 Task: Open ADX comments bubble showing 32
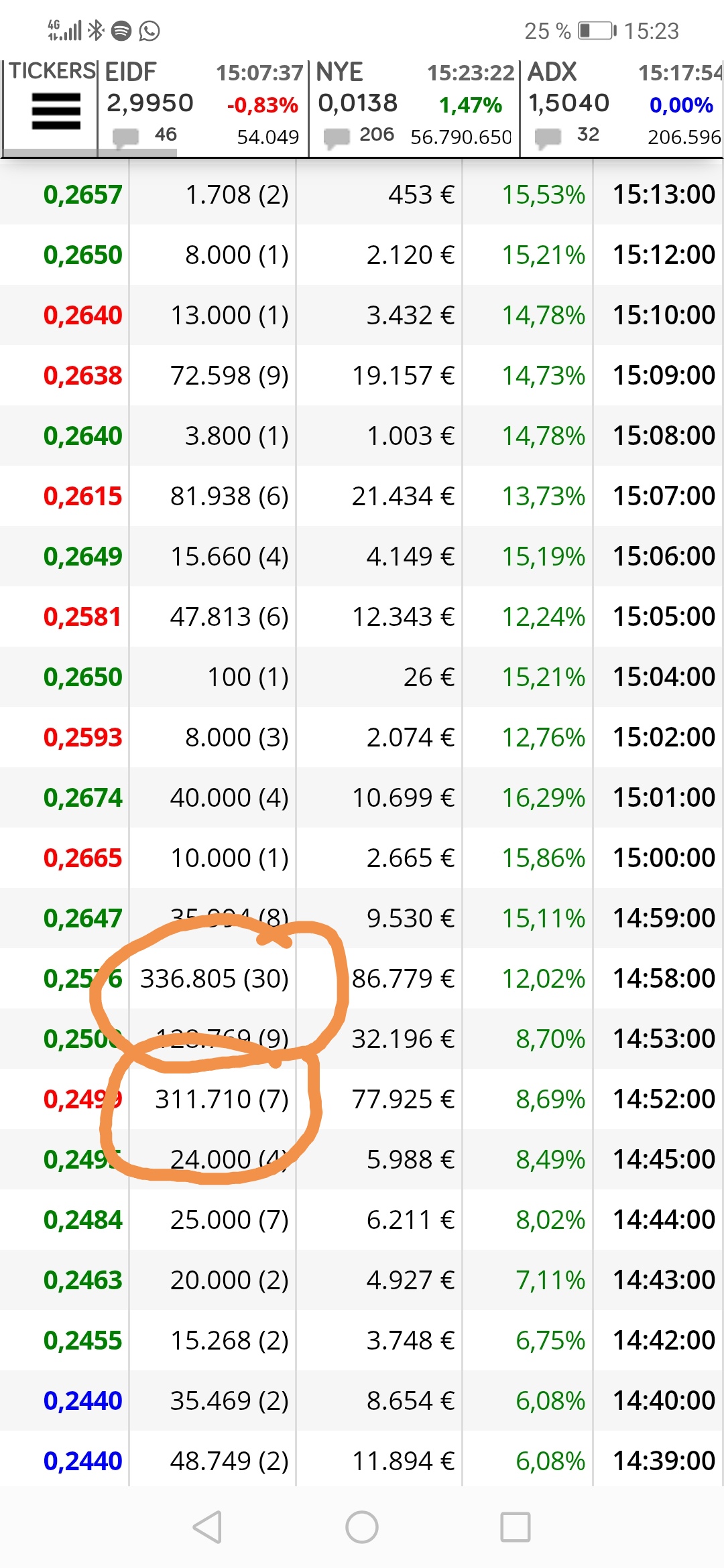[548, 137]
